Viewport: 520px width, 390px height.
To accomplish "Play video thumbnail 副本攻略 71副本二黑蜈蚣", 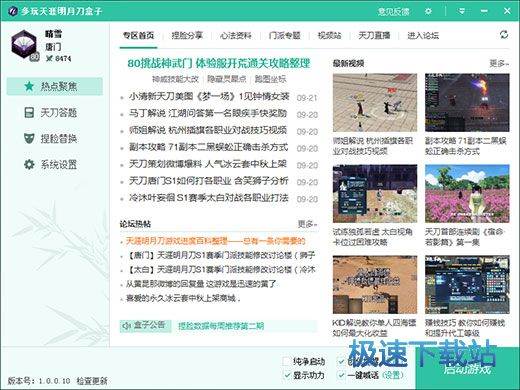I will (467, 103).
